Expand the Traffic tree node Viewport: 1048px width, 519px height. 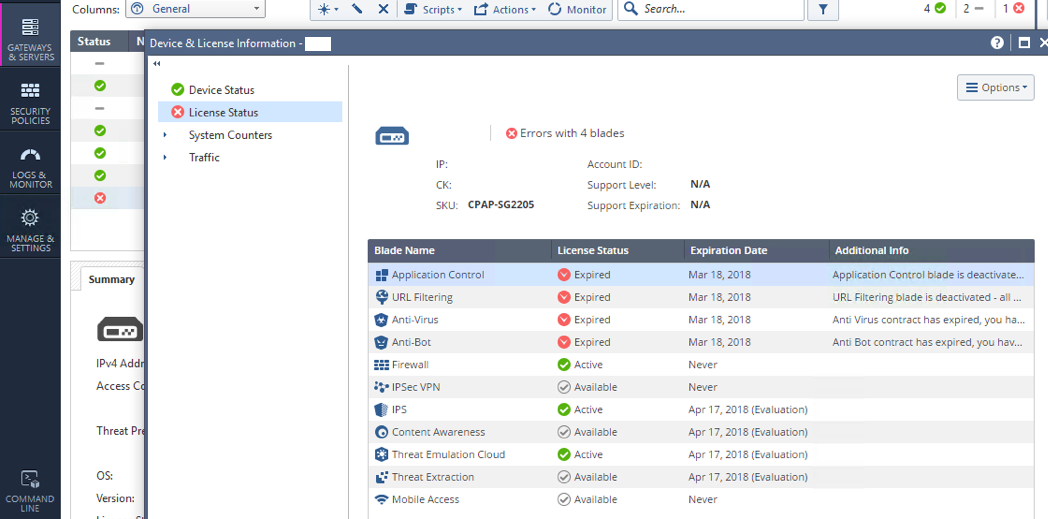(165, 158)
